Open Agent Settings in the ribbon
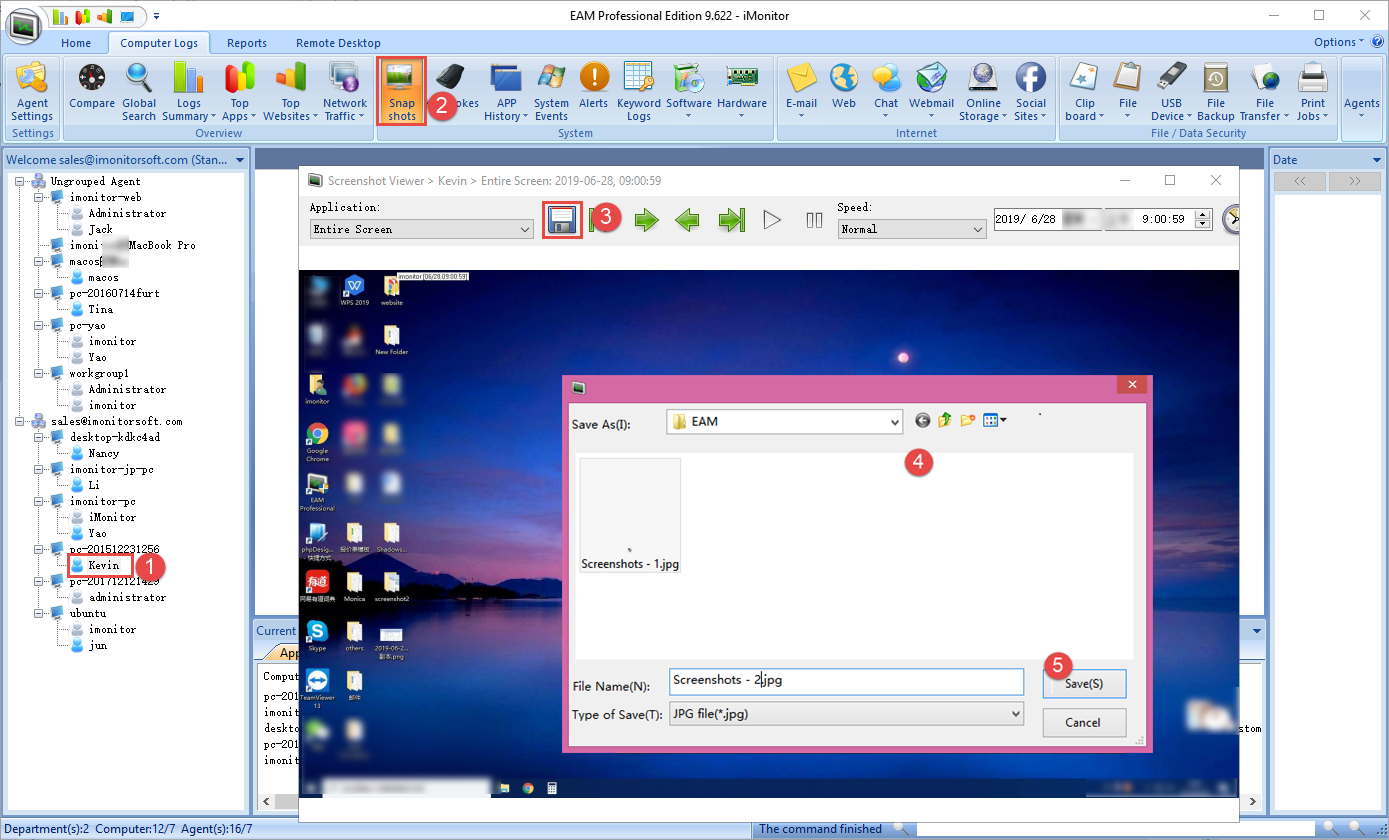 pos(32,92)
